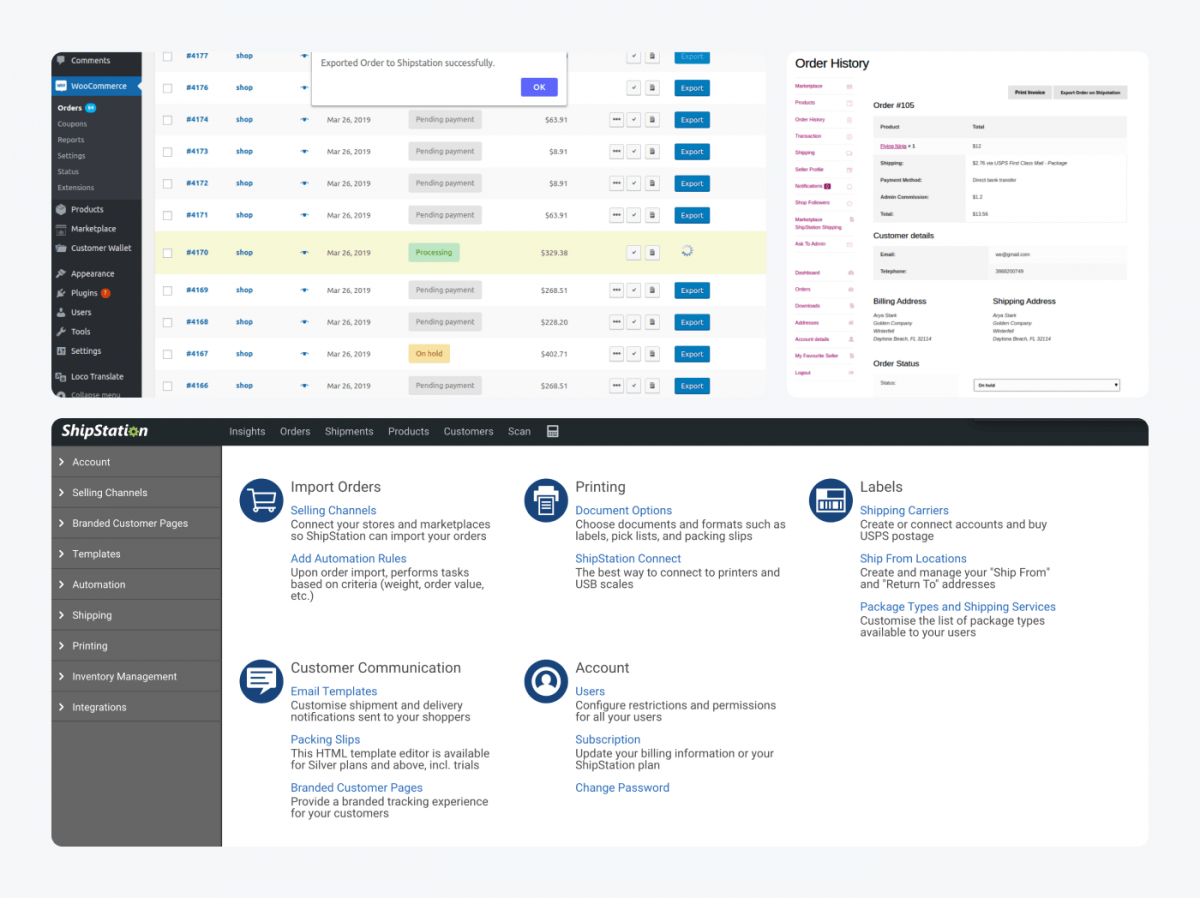Click Print Invoice button in Order History
Image resolution: width=1200 pixels, height=898 pixels.
coord(1030,92)
